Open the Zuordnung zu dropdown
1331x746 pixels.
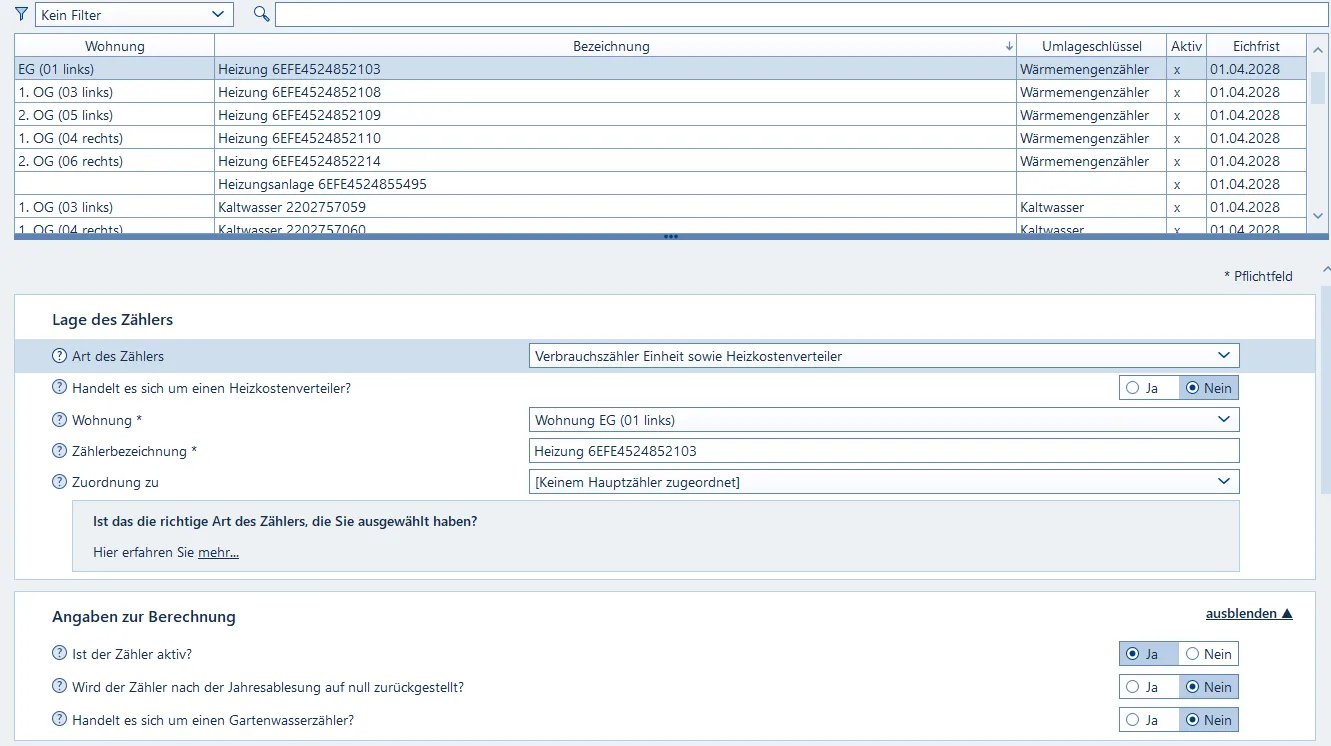pos(883,482)
